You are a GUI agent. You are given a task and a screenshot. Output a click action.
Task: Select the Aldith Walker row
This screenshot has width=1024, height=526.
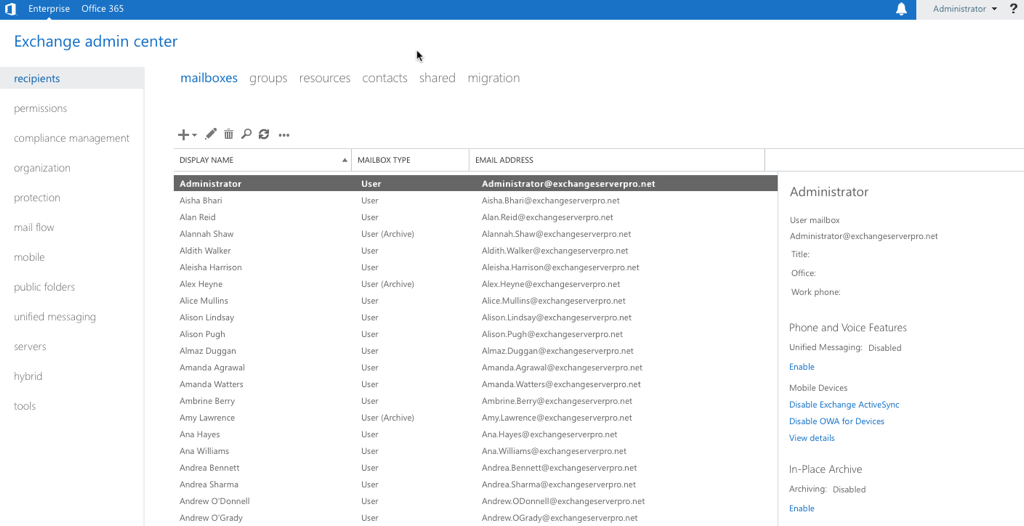pos(475,251)
